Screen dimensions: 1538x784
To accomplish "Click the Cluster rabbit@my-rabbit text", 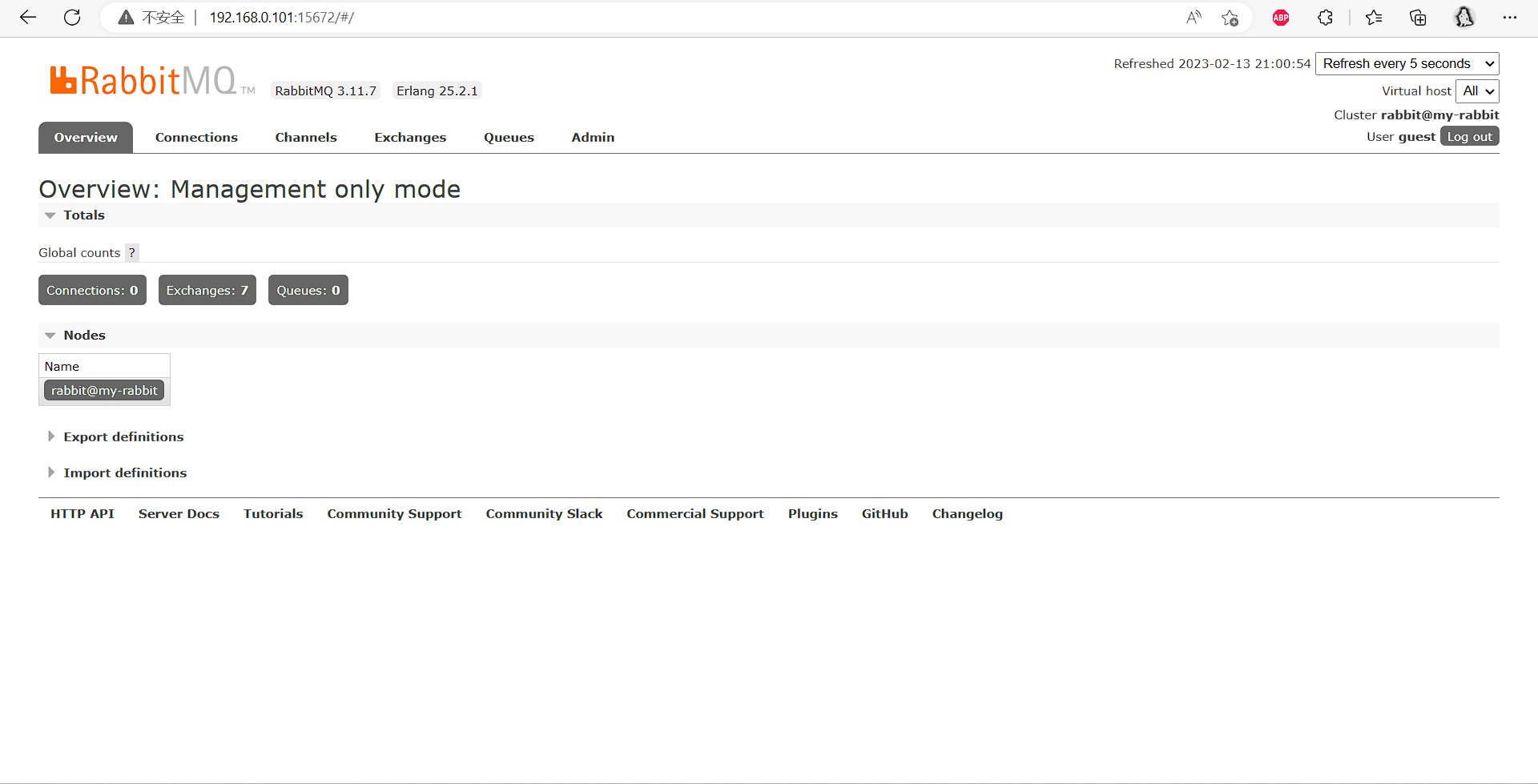I will pyautogui.click(x=1416, y=115).
